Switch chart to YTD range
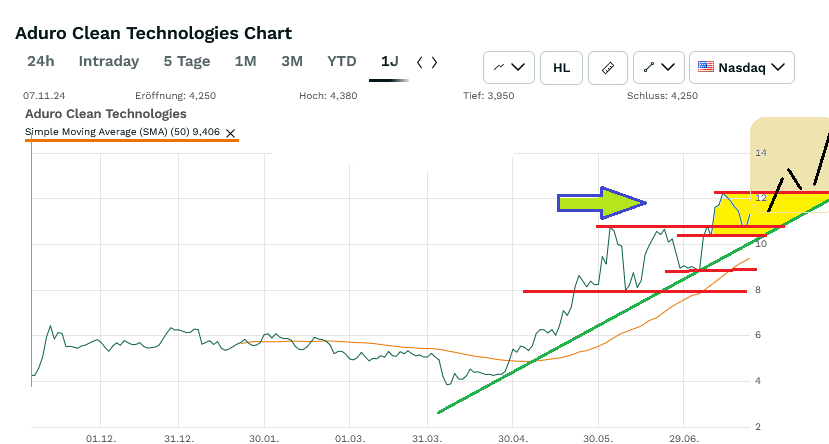 (342, 61)
